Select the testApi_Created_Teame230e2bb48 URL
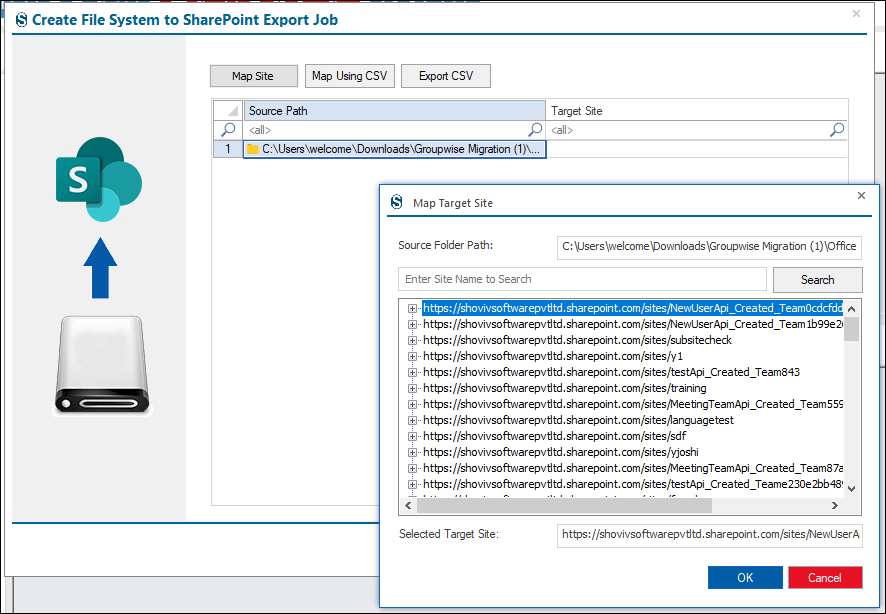This screenshot has height=614, width=886. pyautogui.click(x=633, y=484)
